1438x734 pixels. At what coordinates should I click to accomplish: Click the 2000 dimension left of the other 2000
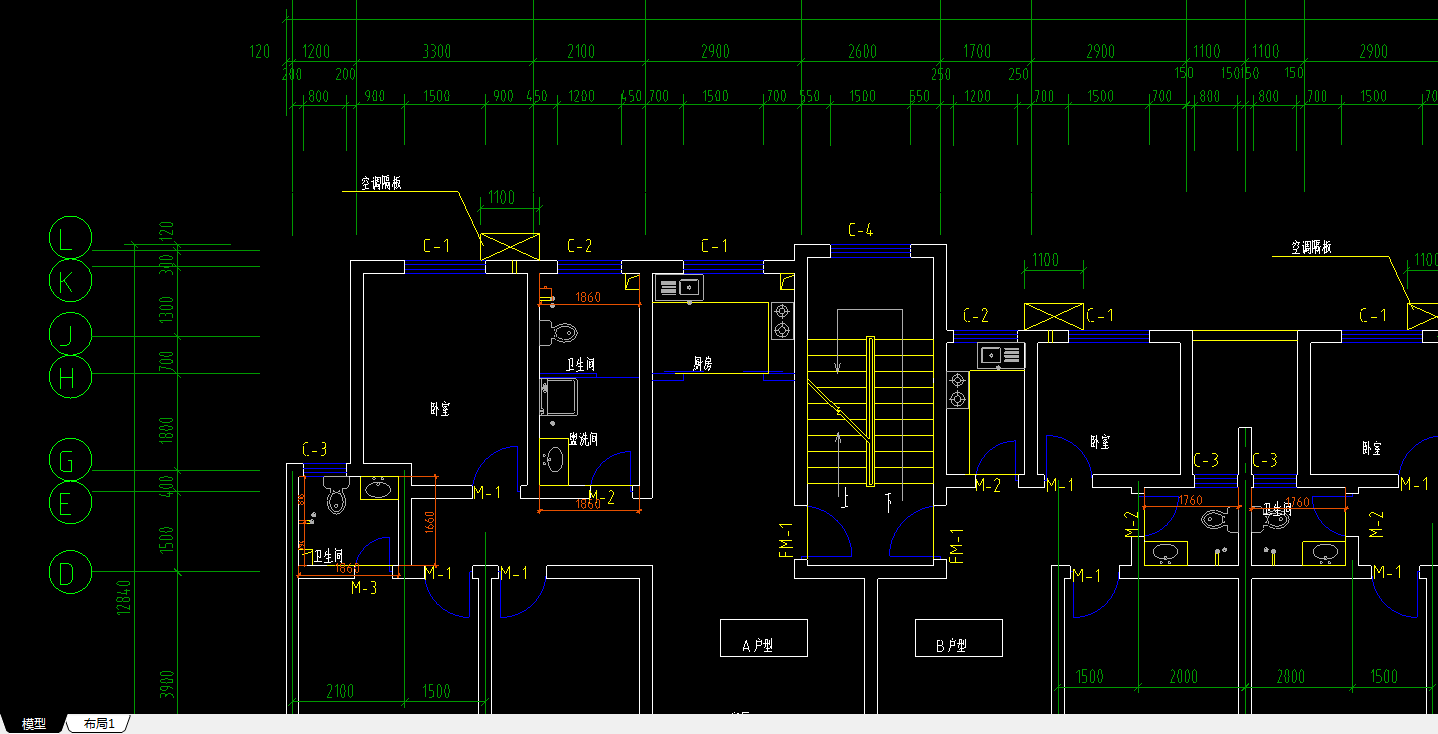tap(1183, 677)
